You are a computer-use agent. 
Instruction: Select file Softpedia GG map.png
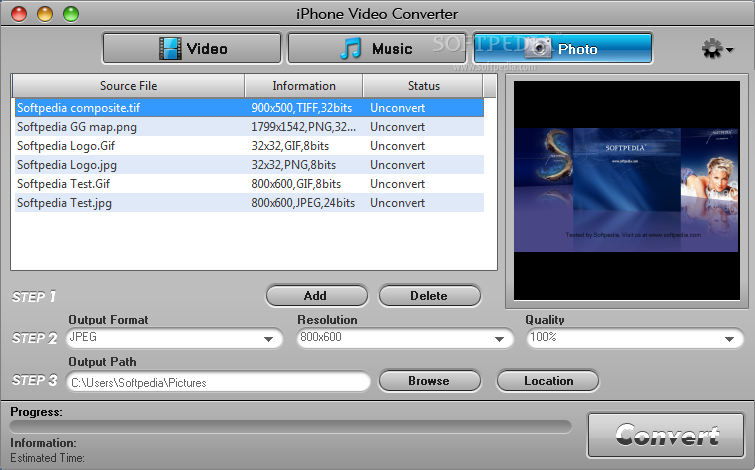pos(249,127)
